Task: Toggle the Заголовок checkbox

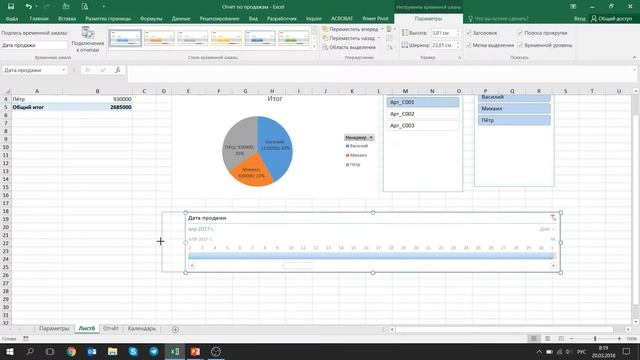Action: pyautogui.click(x=469, y=33)
